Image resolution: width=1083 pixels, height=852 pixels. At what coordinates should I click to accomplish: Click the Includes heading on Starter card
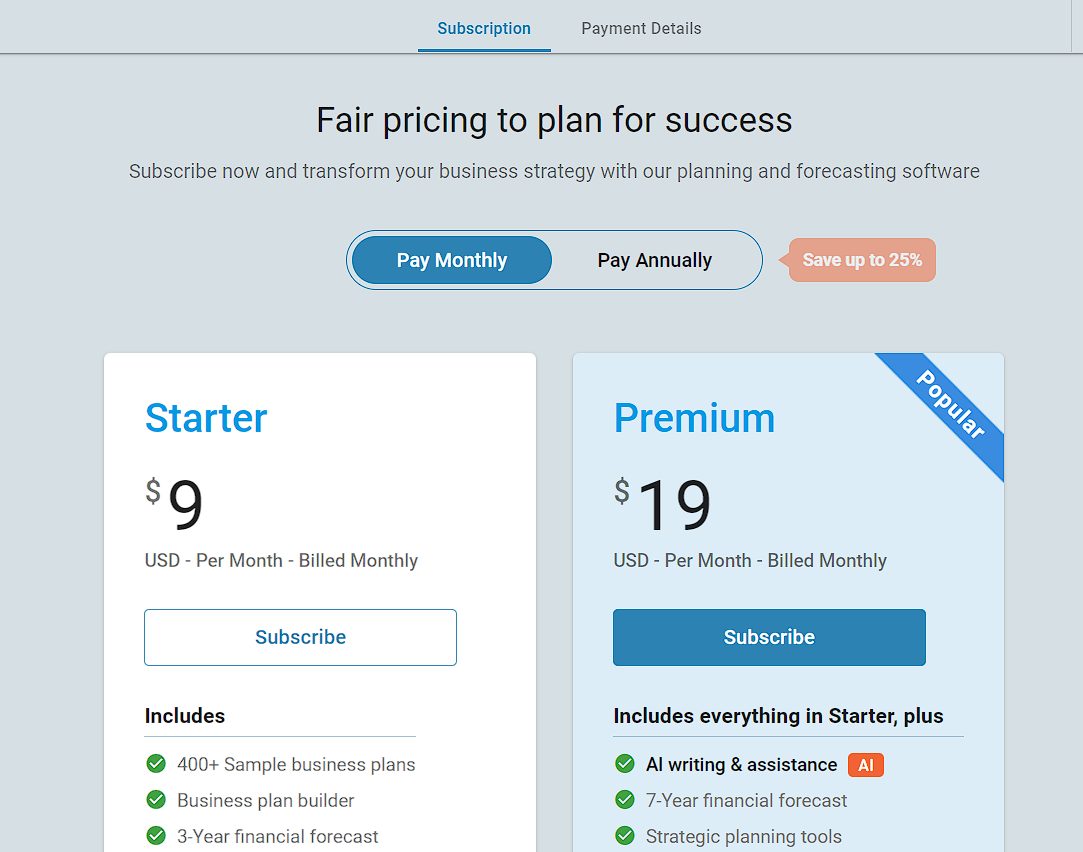tap(184, 715)
